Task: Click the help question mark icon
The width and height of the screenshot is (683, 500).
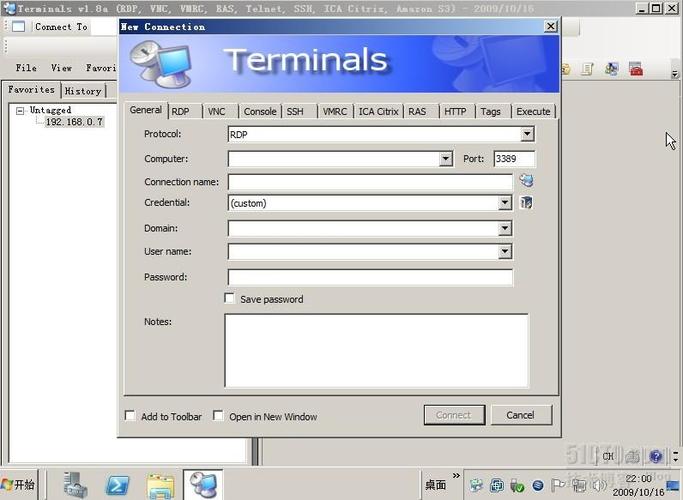Action: coord(656,456)
